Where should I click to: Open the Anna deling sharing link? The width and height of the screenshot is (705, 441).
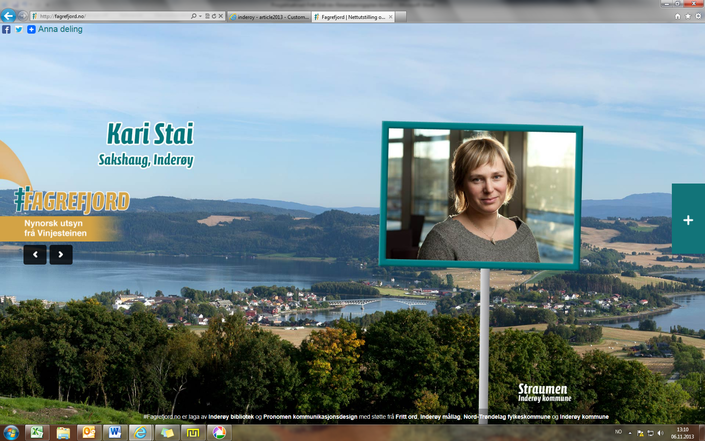(x=60, y=29)
